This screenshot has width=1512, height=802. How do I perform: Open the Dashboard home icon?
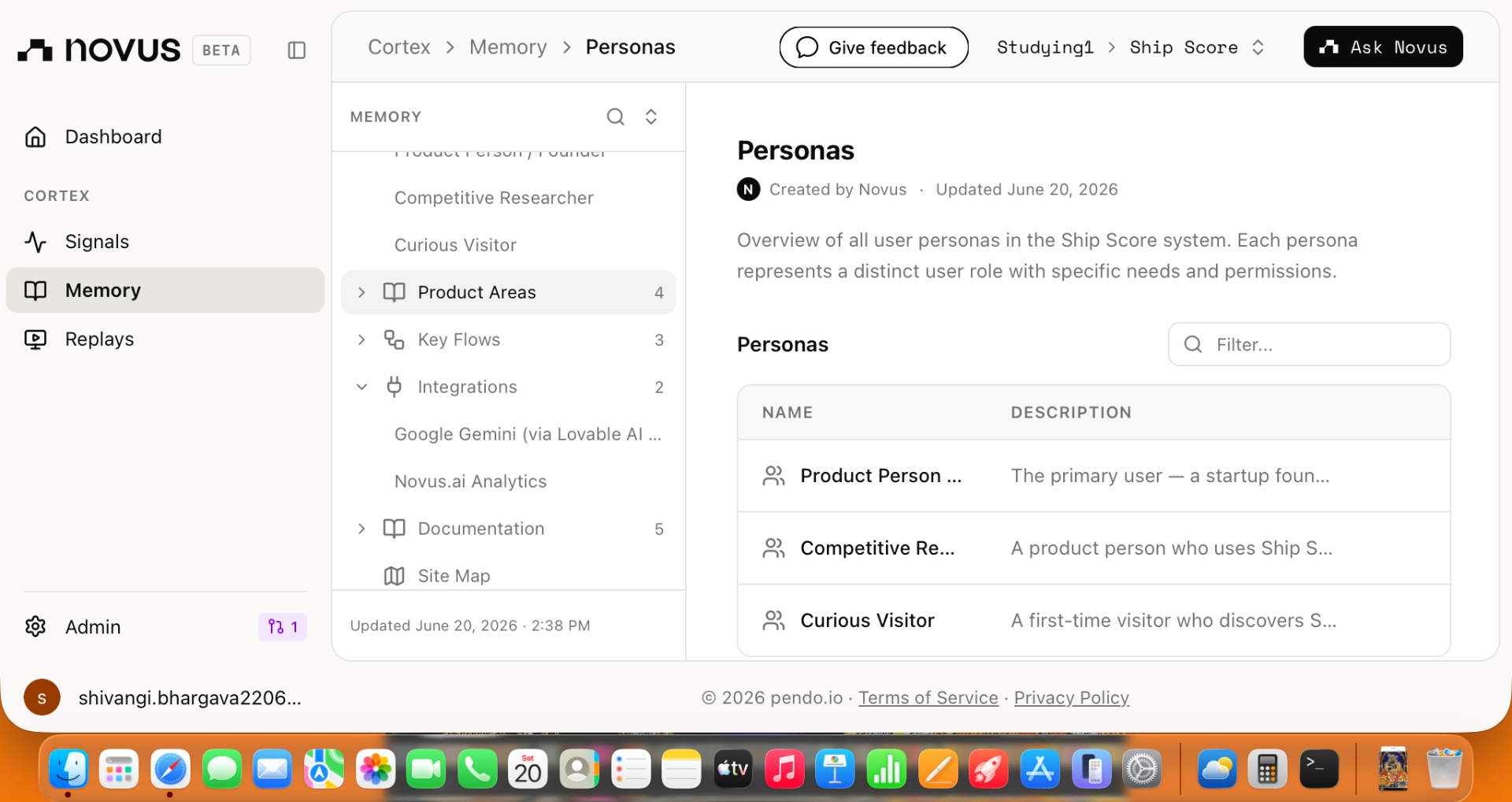point(35,137)
